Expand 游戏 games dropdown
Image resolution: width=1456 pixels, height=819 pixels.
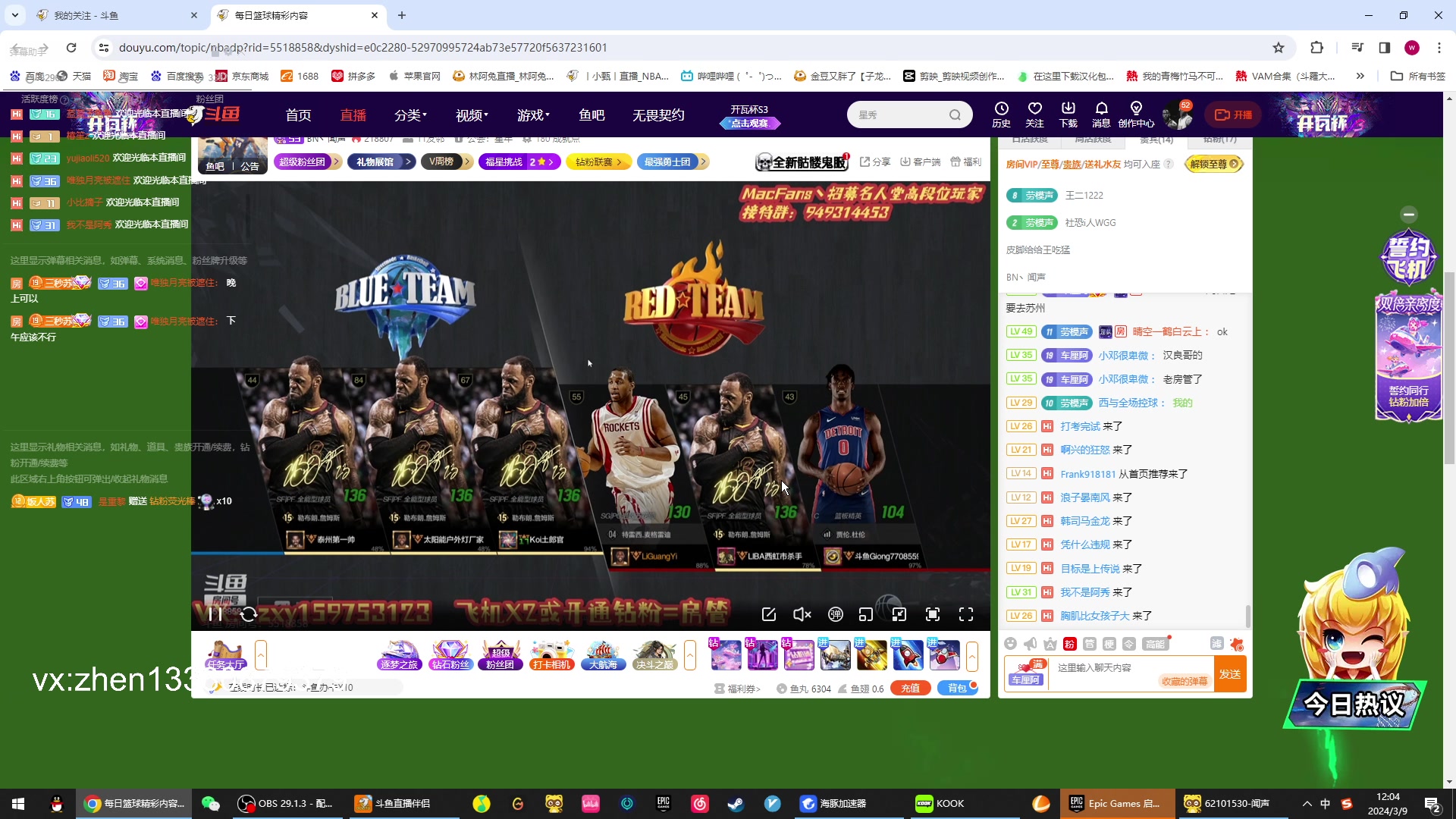point(533,115)
